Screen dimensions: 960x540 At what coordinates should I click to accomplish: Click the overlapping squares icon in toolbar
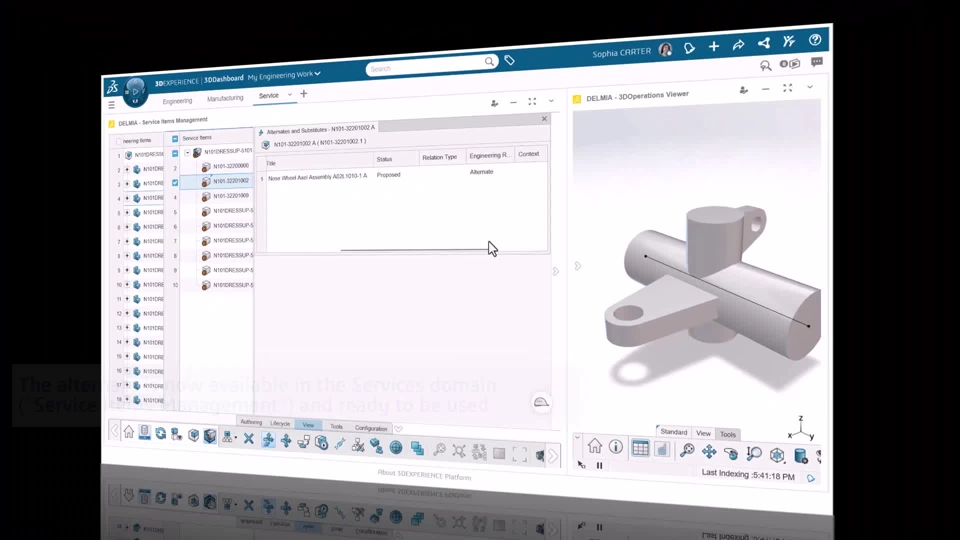click(x=417, y=449)
